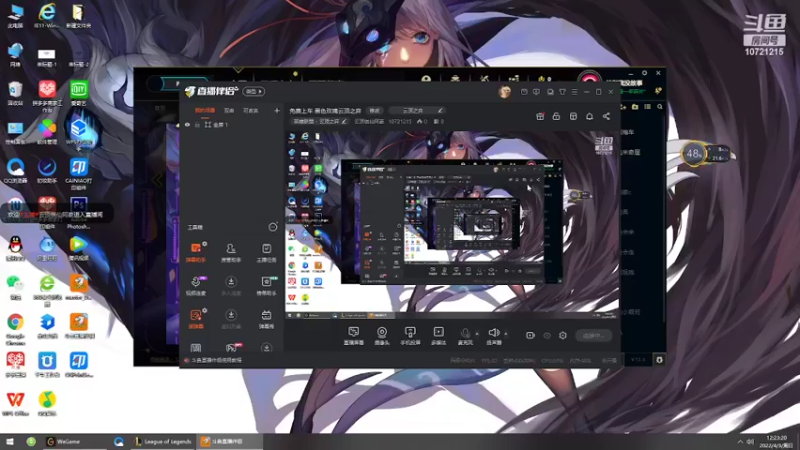
Task: Open the danmu board tool with the TV icon
Action: coord(266,318)
